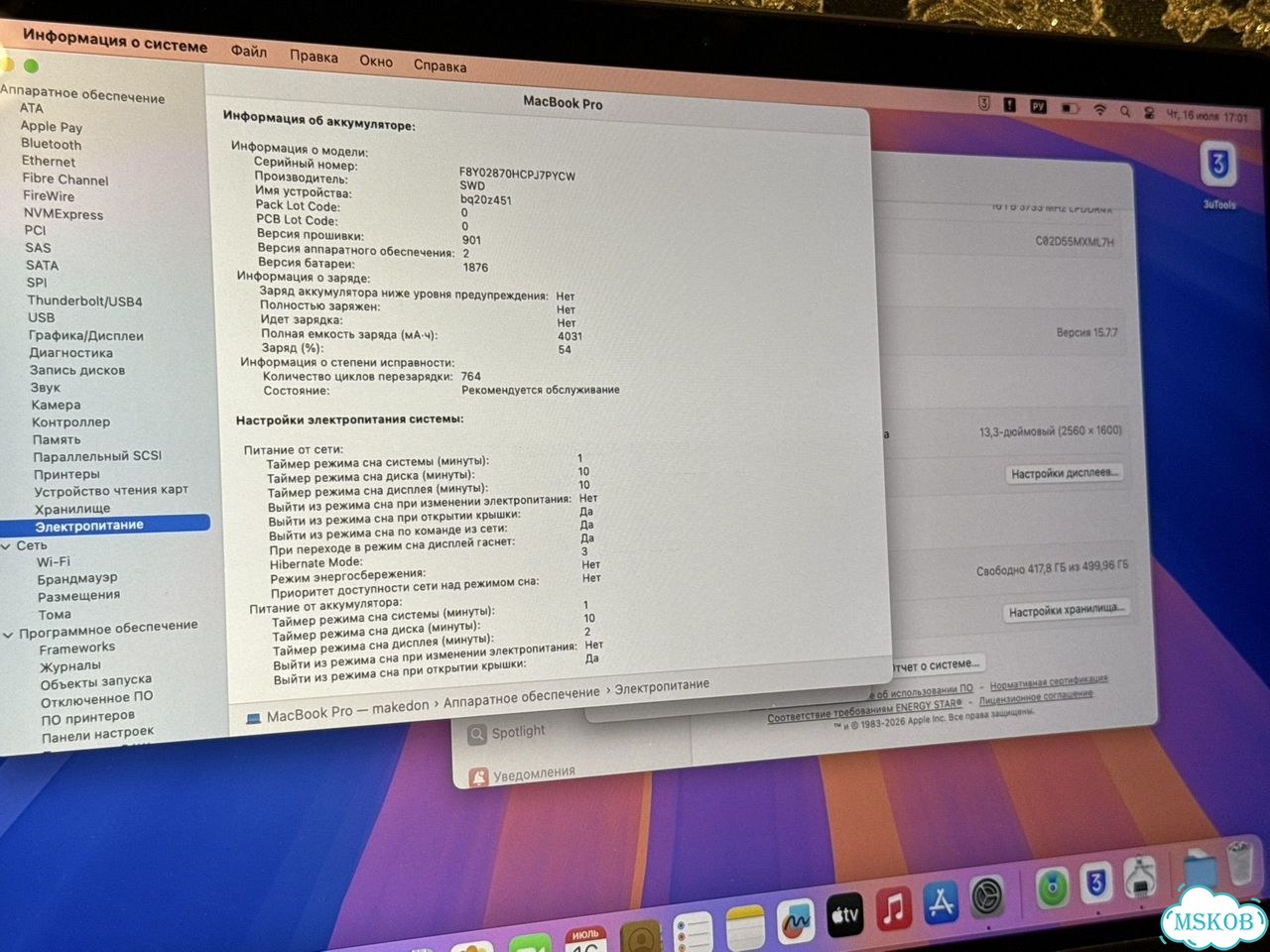Image resolution: width=1270 pixels, height=952 pixels.
Task: Select Камера in the sidebar
Action: pos(57,405)
